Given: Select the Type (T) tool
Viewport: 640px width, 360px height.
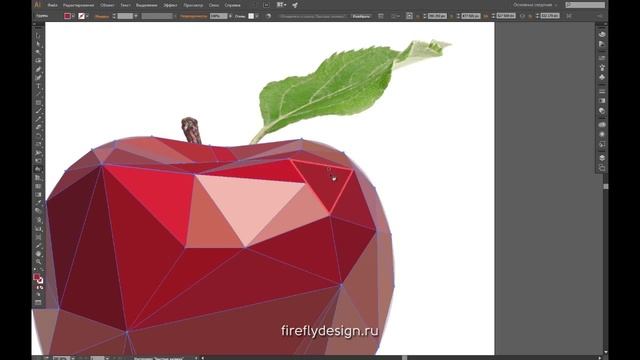Looking at the screenshot, I should click(x=38, y=86).
